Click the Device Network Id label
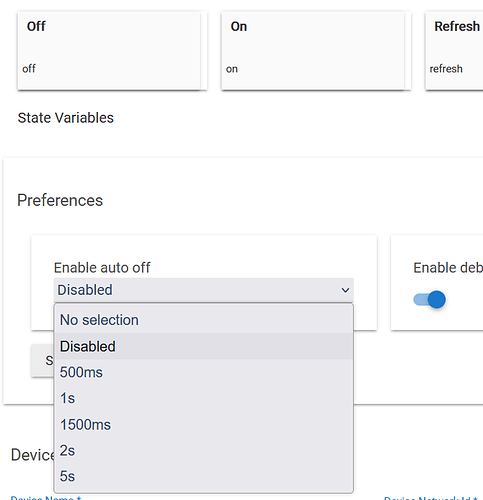 point(431,498)
